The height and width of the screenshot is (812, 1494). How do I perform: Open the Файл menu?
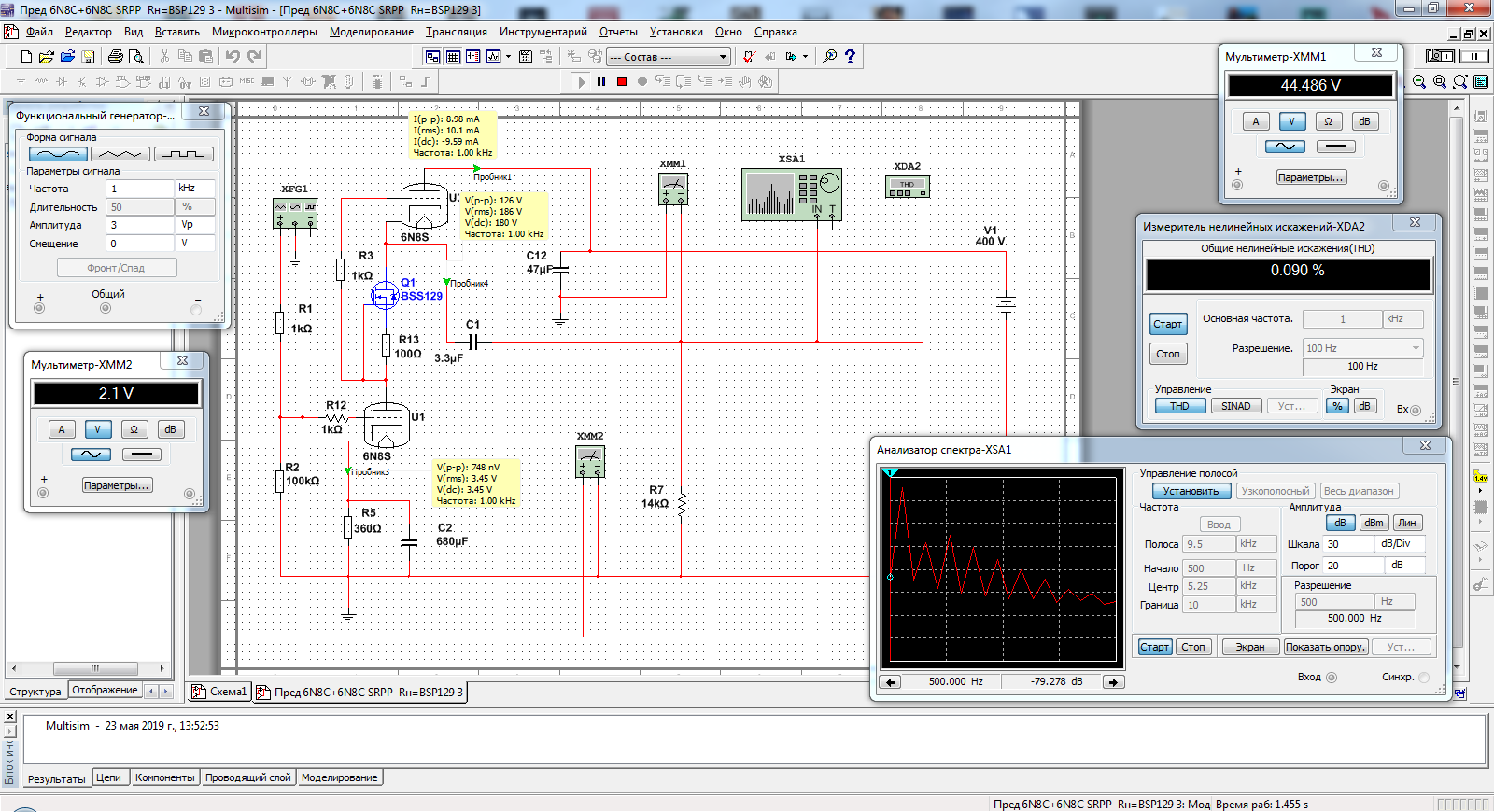click(38, 32)
